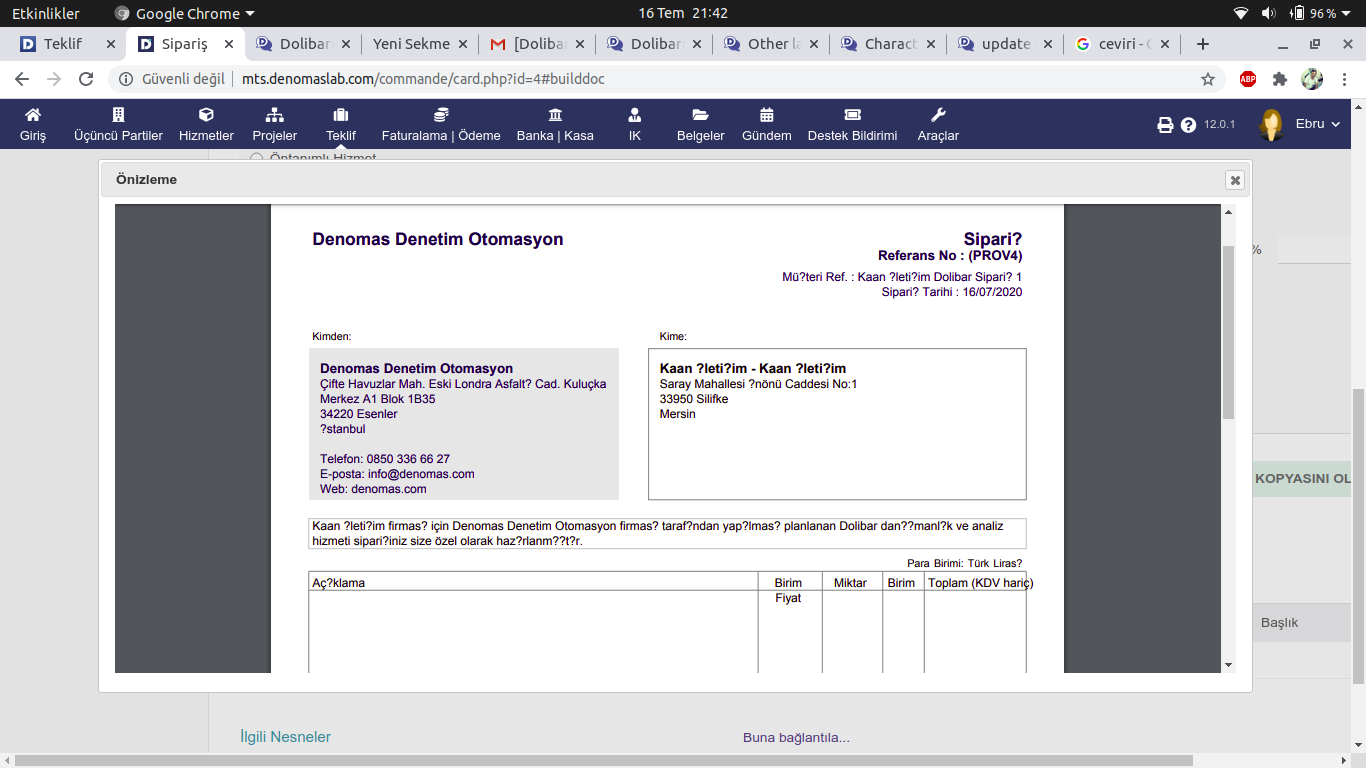Open Google Chrome app menu in top bar
This screenshot has height=768, width=1366.
[x=185, y=14]
